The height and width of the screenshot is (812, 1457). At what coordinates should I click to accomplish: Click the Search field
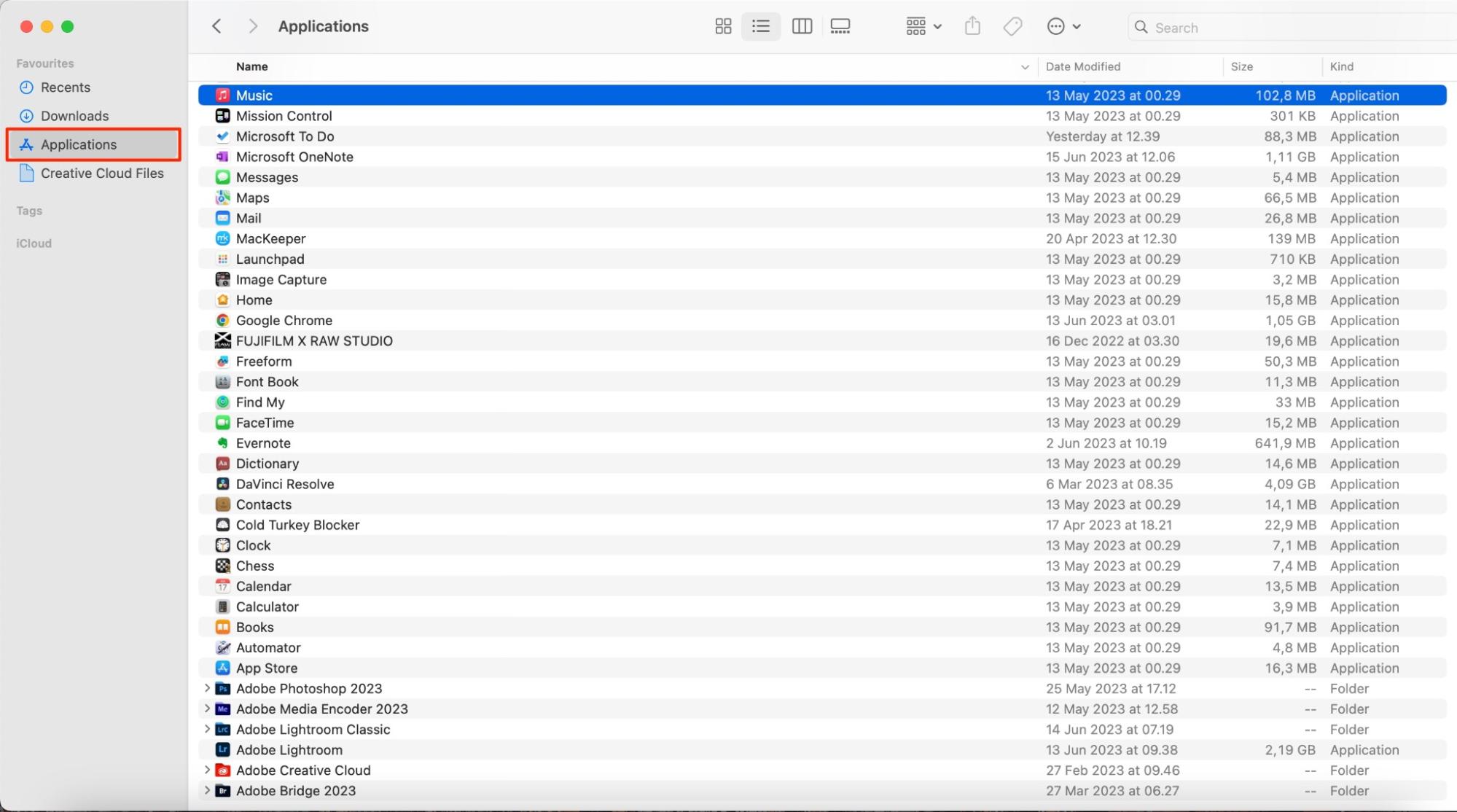[1292, 28]
